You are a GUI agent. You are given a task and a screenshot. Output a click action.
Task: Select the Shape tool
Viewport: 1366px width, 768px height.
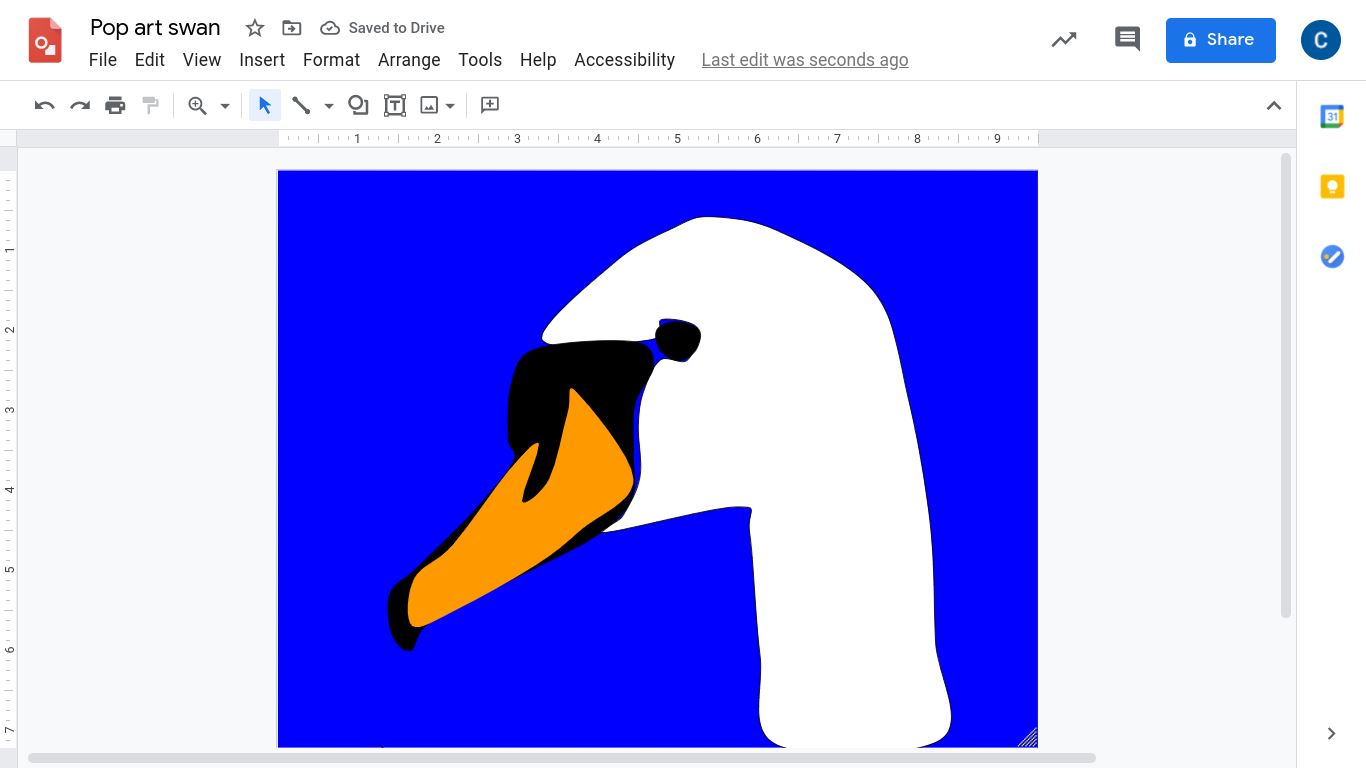point(358,105)
